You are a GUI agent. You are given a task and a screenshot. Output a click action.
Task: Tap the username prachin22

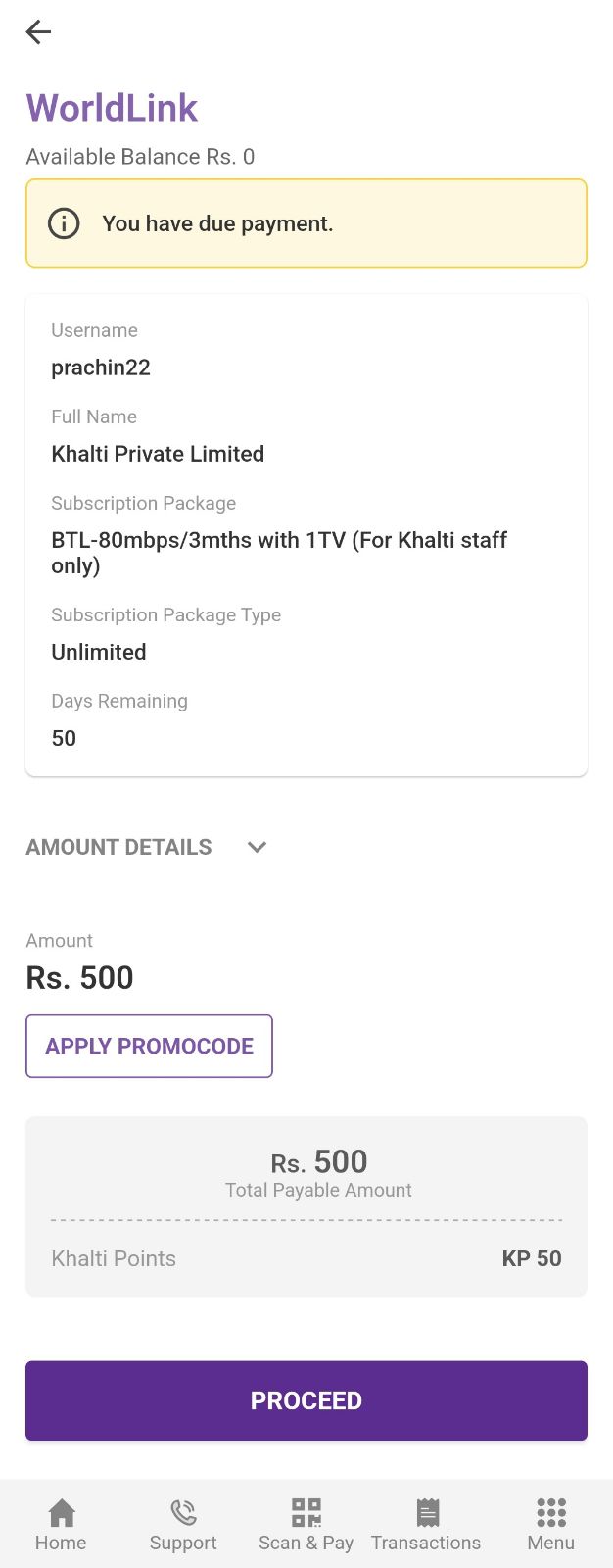coord(101,367)
